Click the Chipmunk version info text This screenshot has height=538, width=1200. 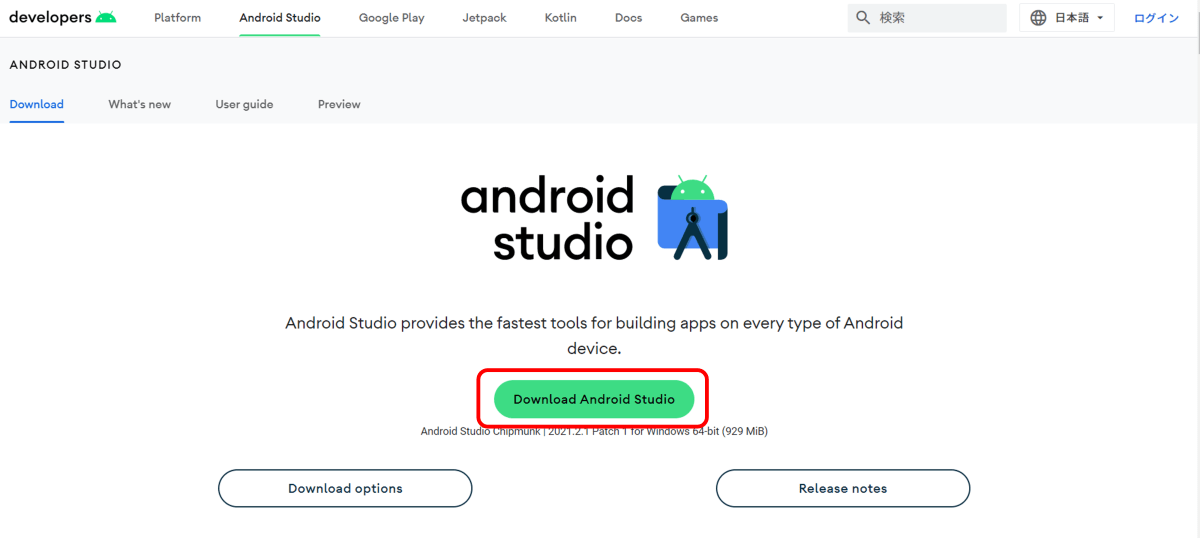594,431
